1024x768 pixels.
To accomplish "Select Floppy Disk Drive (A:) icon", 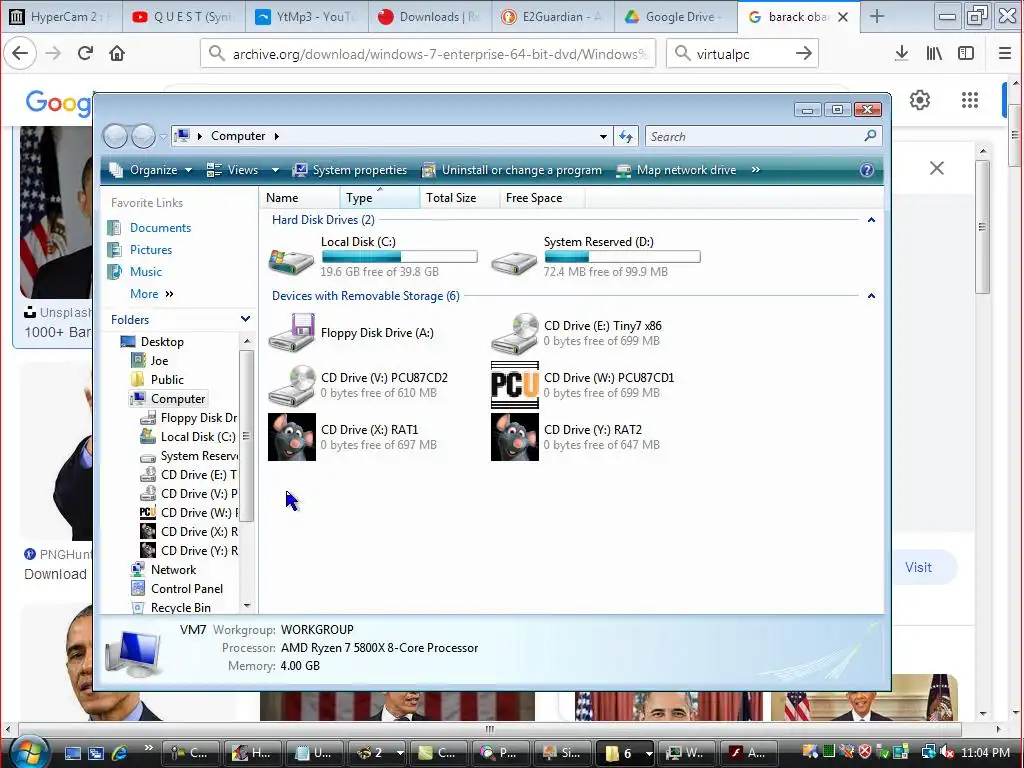I will pyautogui.click(x=291, y=332).
